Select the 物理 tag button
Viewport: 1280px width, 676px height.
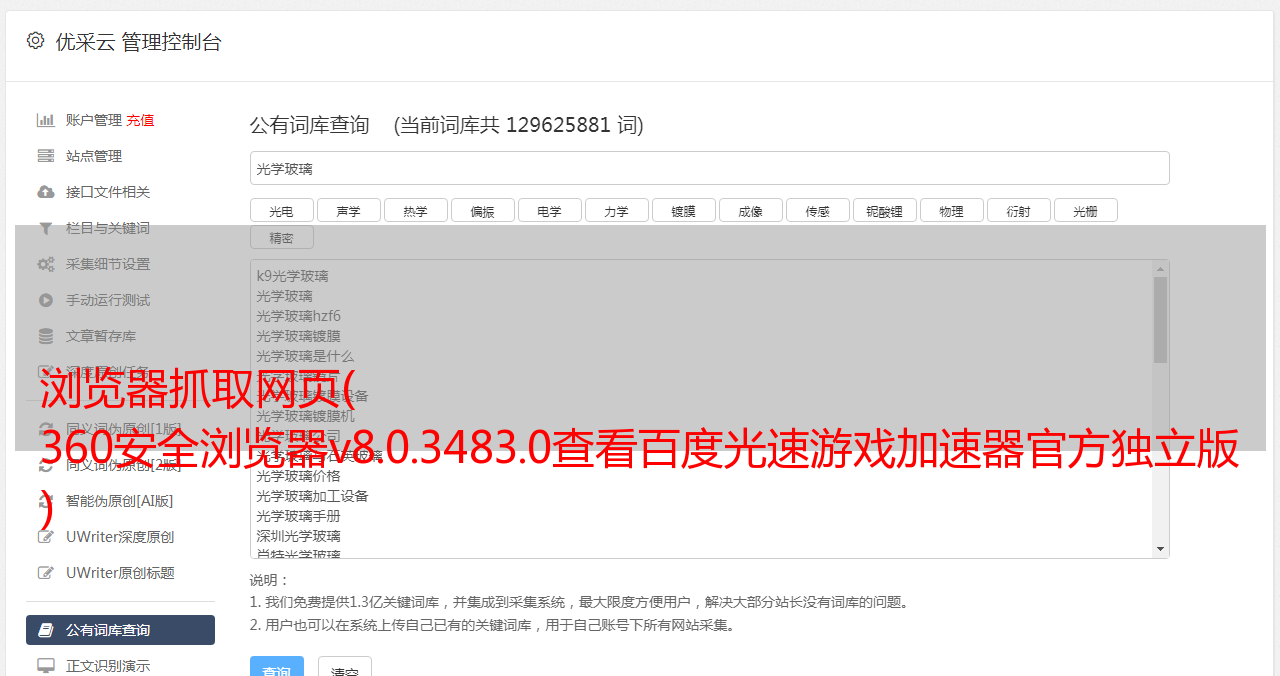click(952, 210)
